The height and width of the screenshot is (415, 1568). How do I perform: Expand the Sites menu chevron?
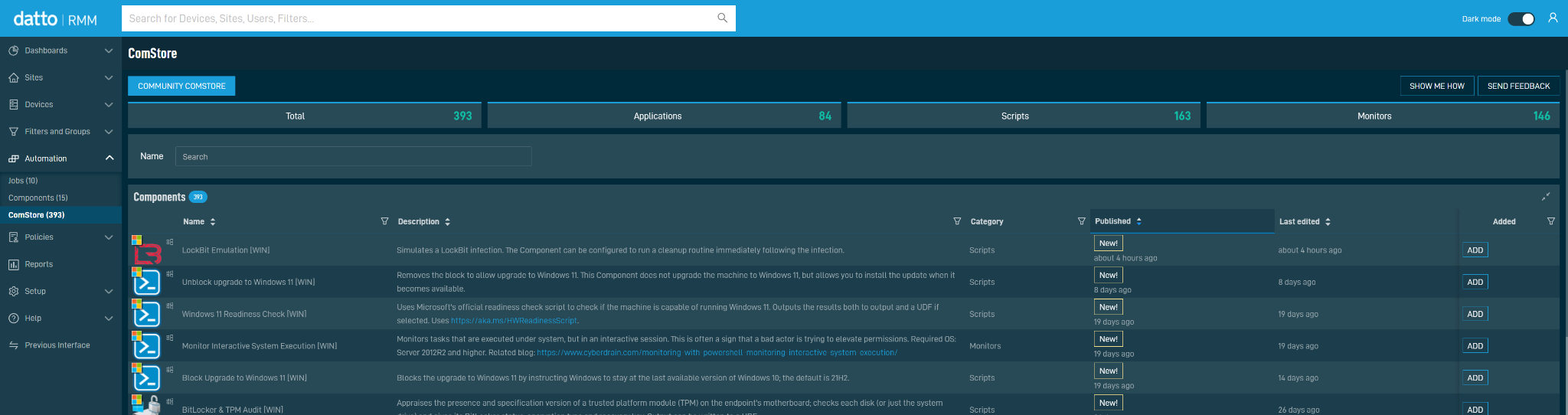point(109,77)
